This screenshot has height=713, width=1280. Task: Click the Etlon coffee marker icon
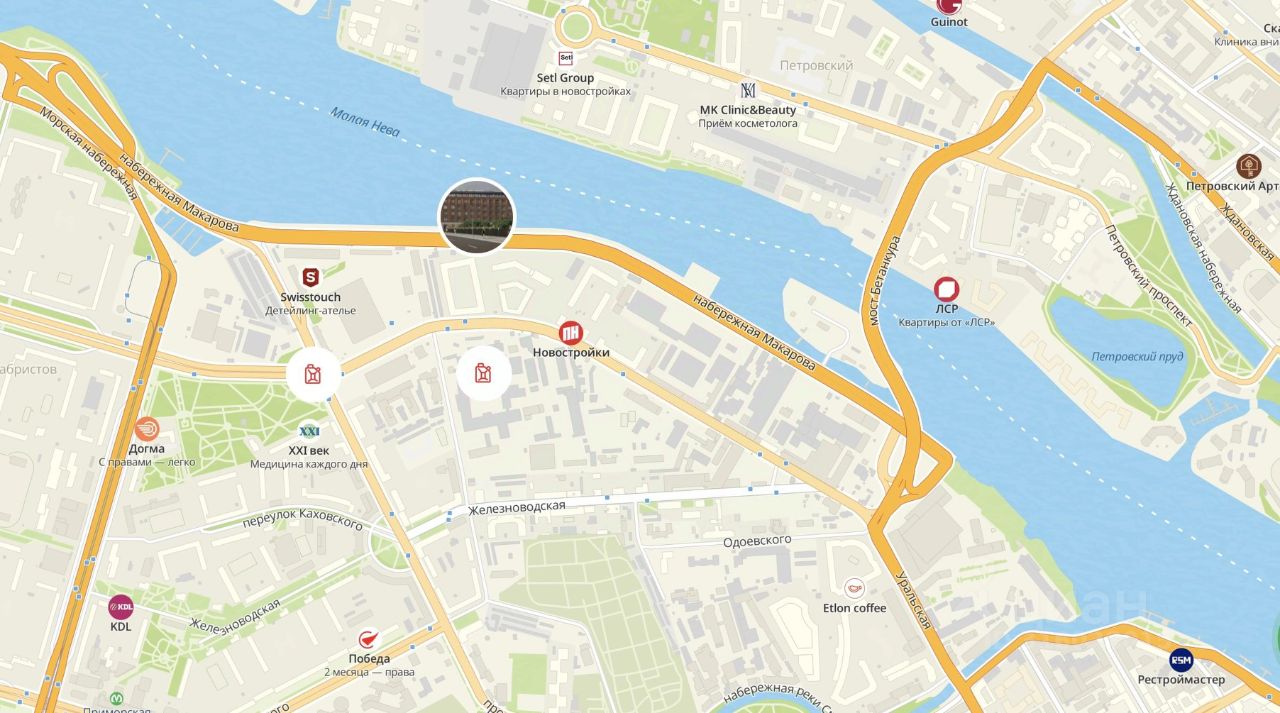pos(854,588)
